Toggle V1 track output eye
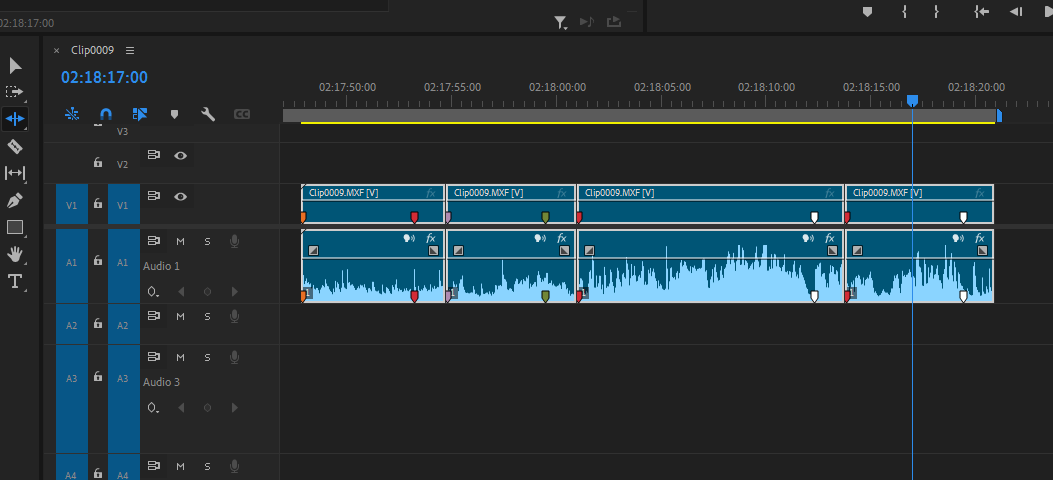The image size is (1053, 480). click(x=181, y=197)
